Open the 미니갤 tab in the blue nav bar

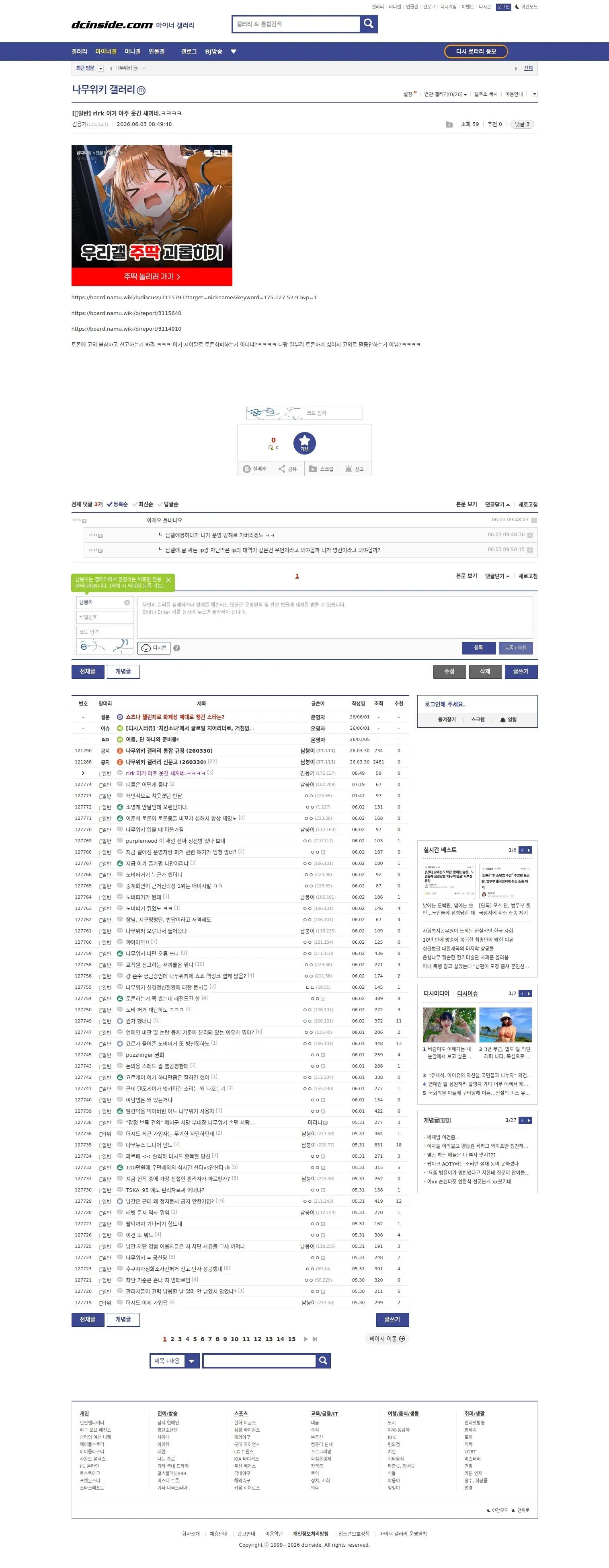click(x=133, y=52)
